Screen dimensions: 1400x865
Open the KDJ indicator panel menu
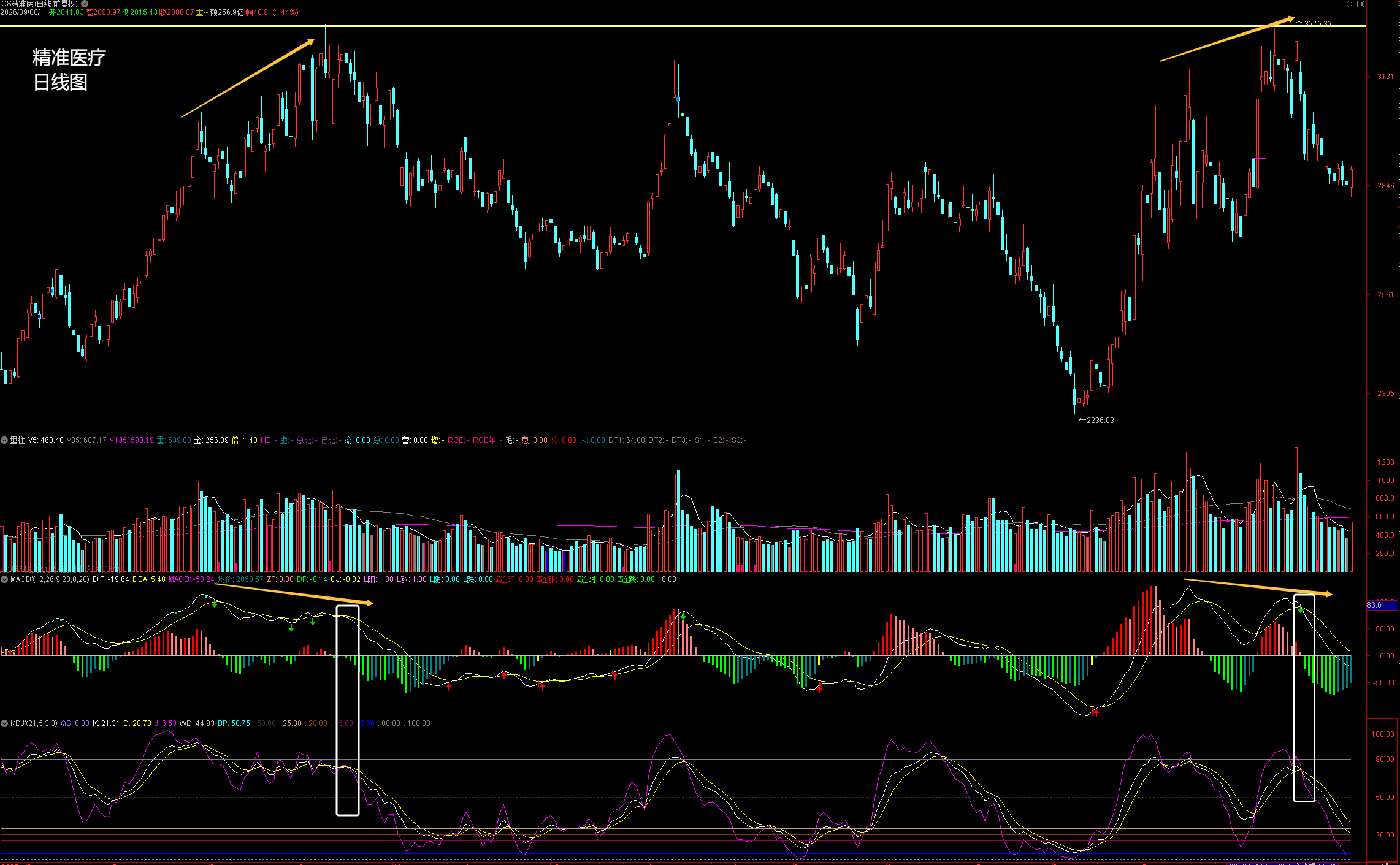(4, 723)
